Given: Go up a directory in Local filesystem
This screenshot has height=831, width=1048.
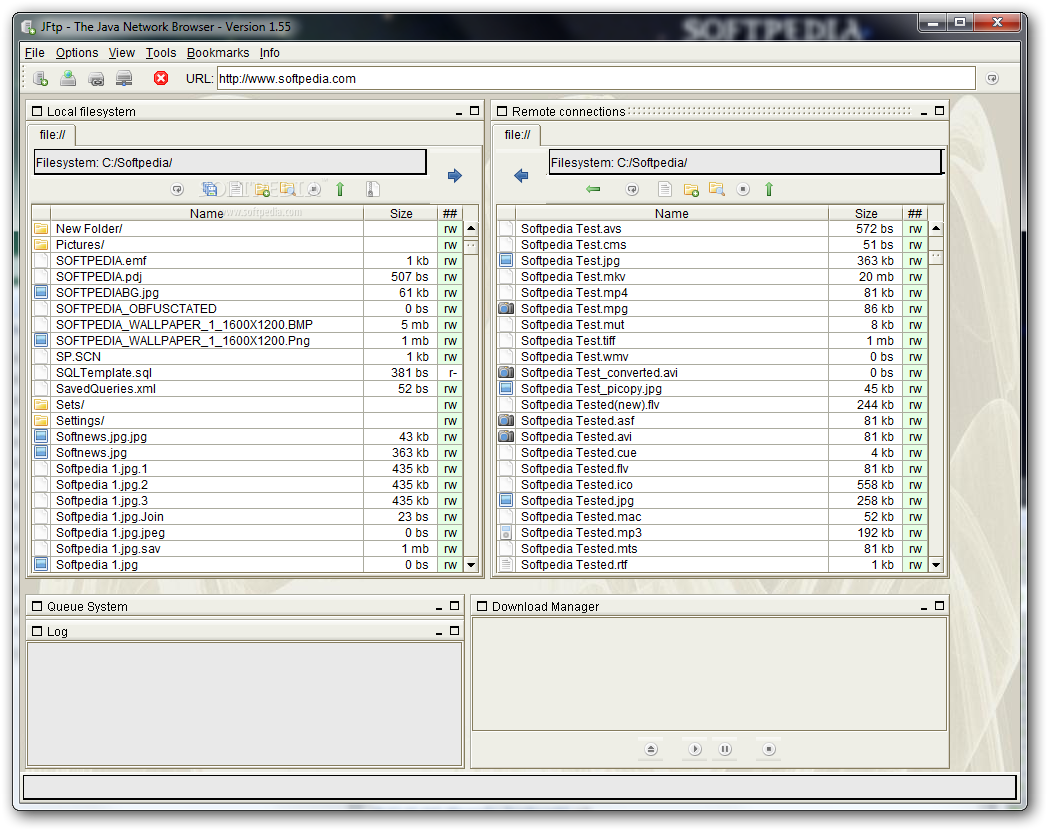Looking at the screenshot, I should click(x=340, y=189).
